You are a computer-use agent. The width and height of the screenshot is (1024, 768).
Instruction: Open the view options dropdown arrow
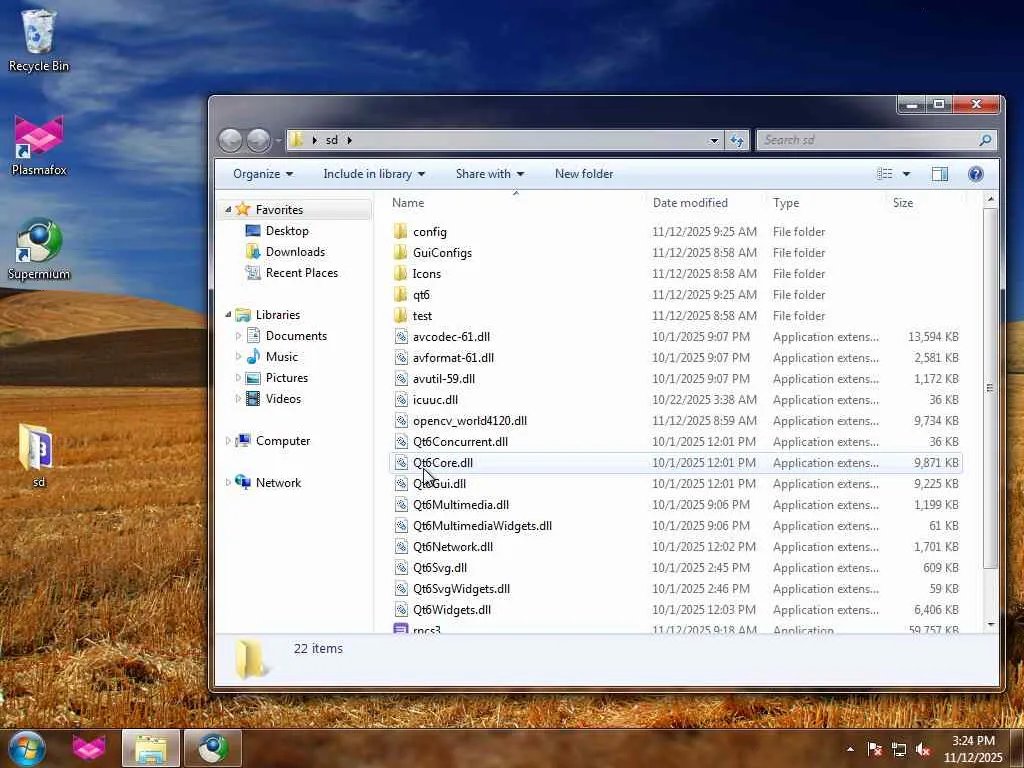pos(906,174)
